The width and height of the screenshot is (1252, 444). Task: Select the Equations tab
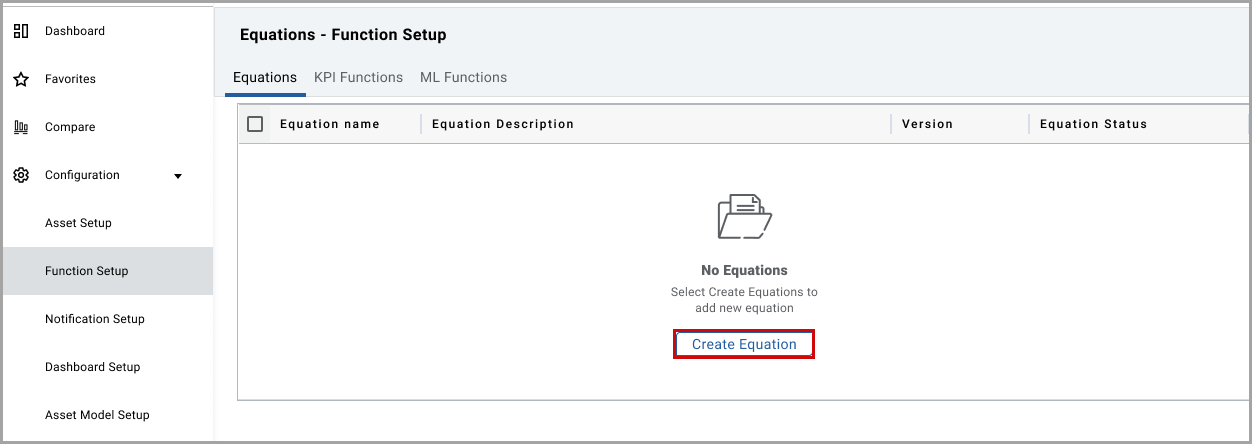pyautogui.click(x=265, y=77)
